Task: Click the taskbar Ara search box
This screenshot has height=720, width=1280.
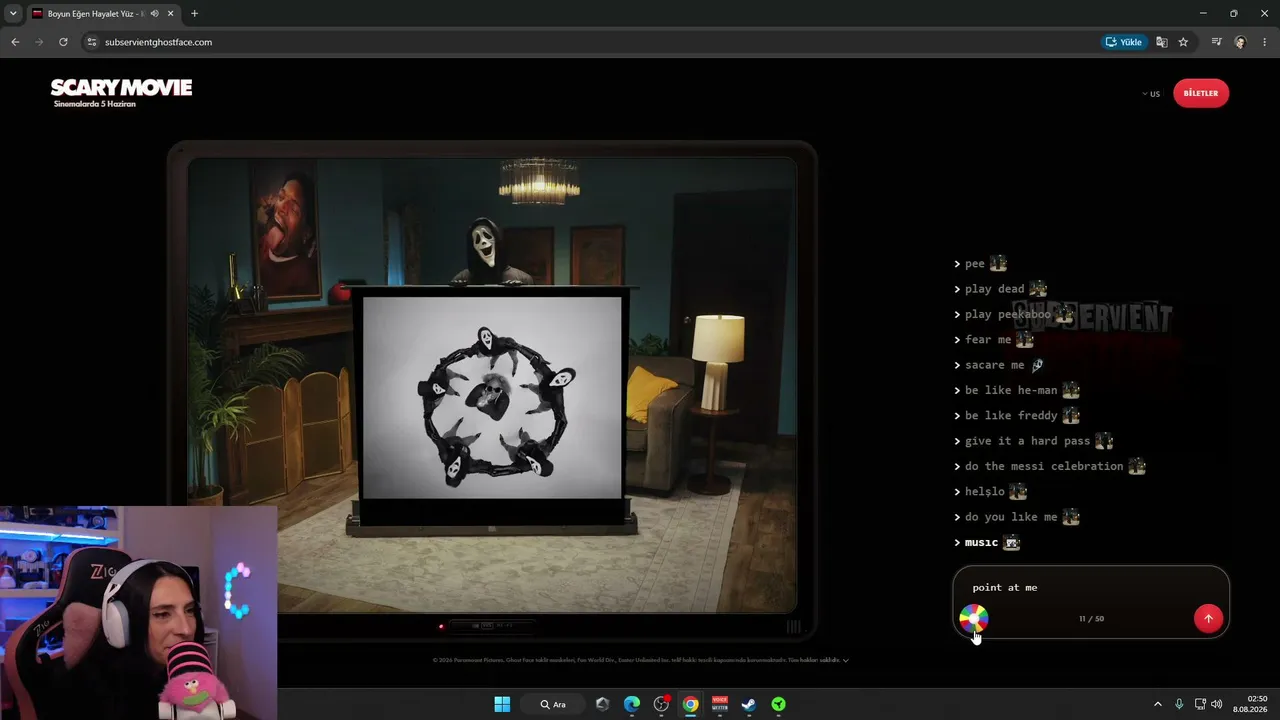Action: pyautogui.click(x=553, y=704)
